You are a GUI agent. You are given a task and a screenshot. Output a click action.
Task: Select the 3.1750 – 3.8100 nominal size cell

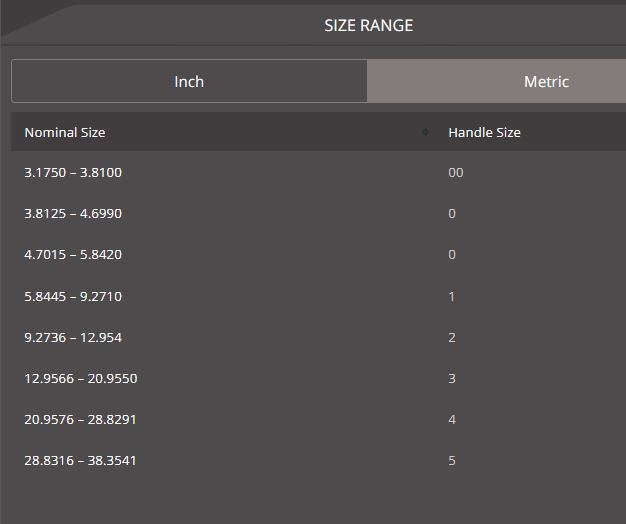pyautogui.click(x=73, y=173)
